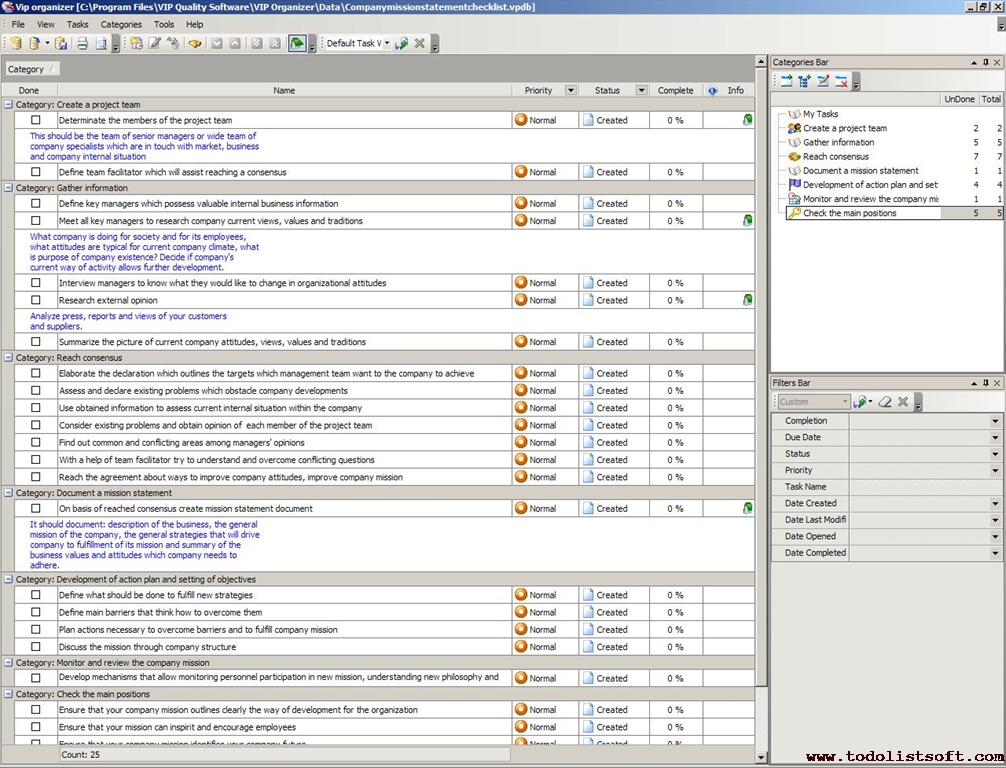
Task: Check Done box for Research external opinion
Action: coord(36,300)
